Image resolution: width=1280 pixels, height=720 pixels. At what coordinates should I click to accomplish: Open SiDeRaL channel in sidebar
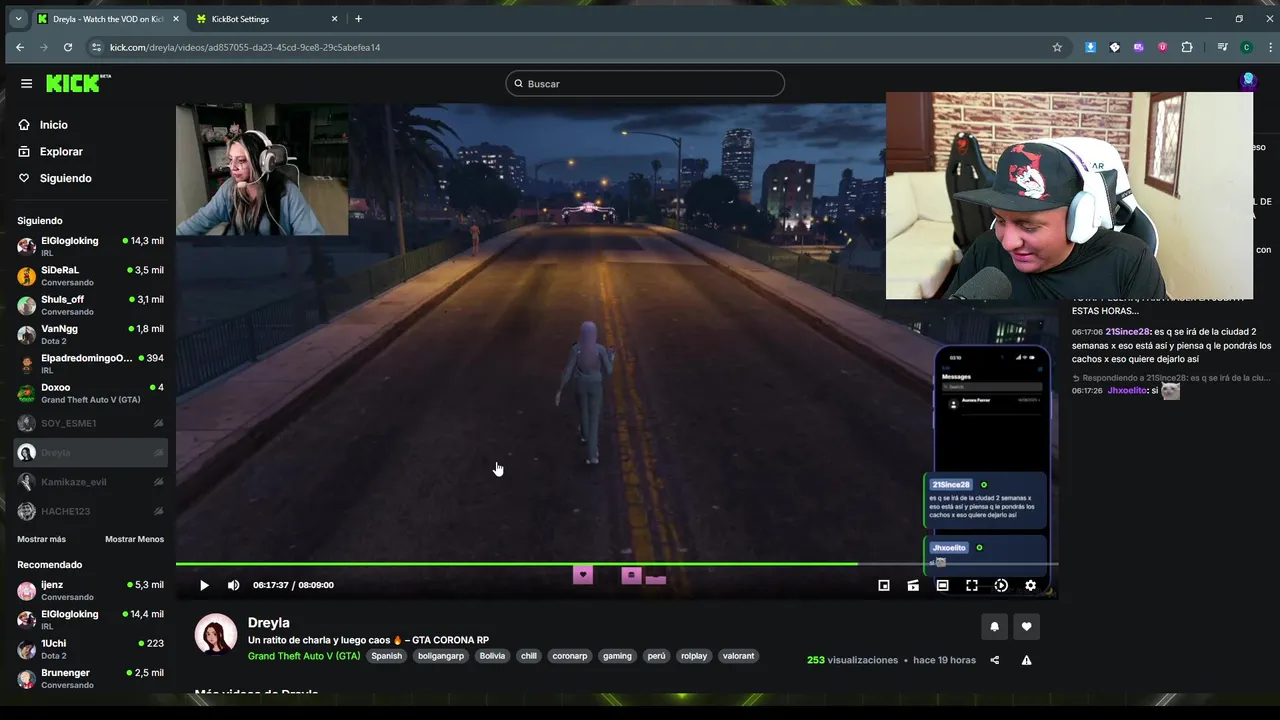90,275
